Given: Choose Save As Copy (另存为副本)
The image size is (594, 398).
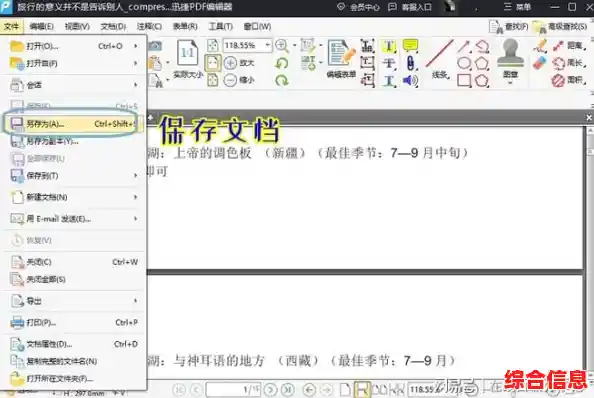Looking at the screenshot, I should [x=73, y=141].
